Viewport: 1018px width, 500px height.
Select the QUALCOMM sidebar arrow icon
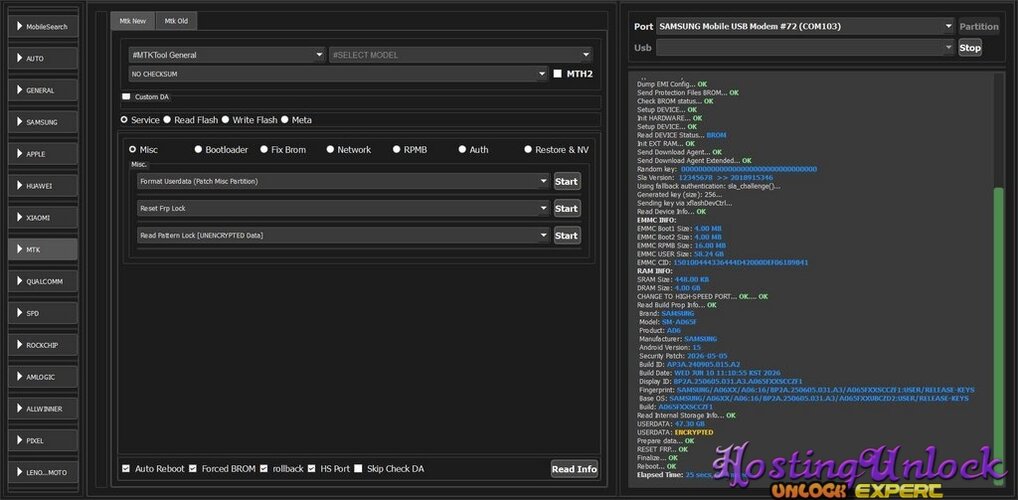[19, 281]
